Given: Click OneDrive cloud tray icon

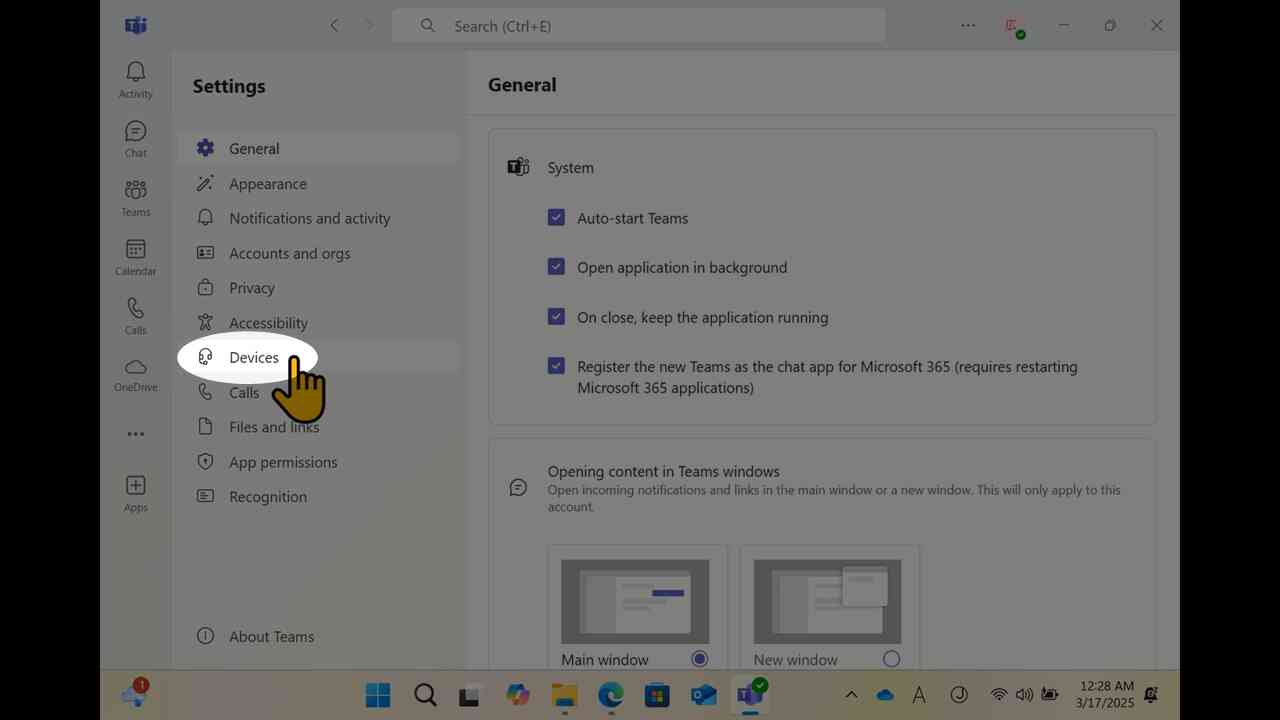Looking at the screenshot, I should 885,695.
